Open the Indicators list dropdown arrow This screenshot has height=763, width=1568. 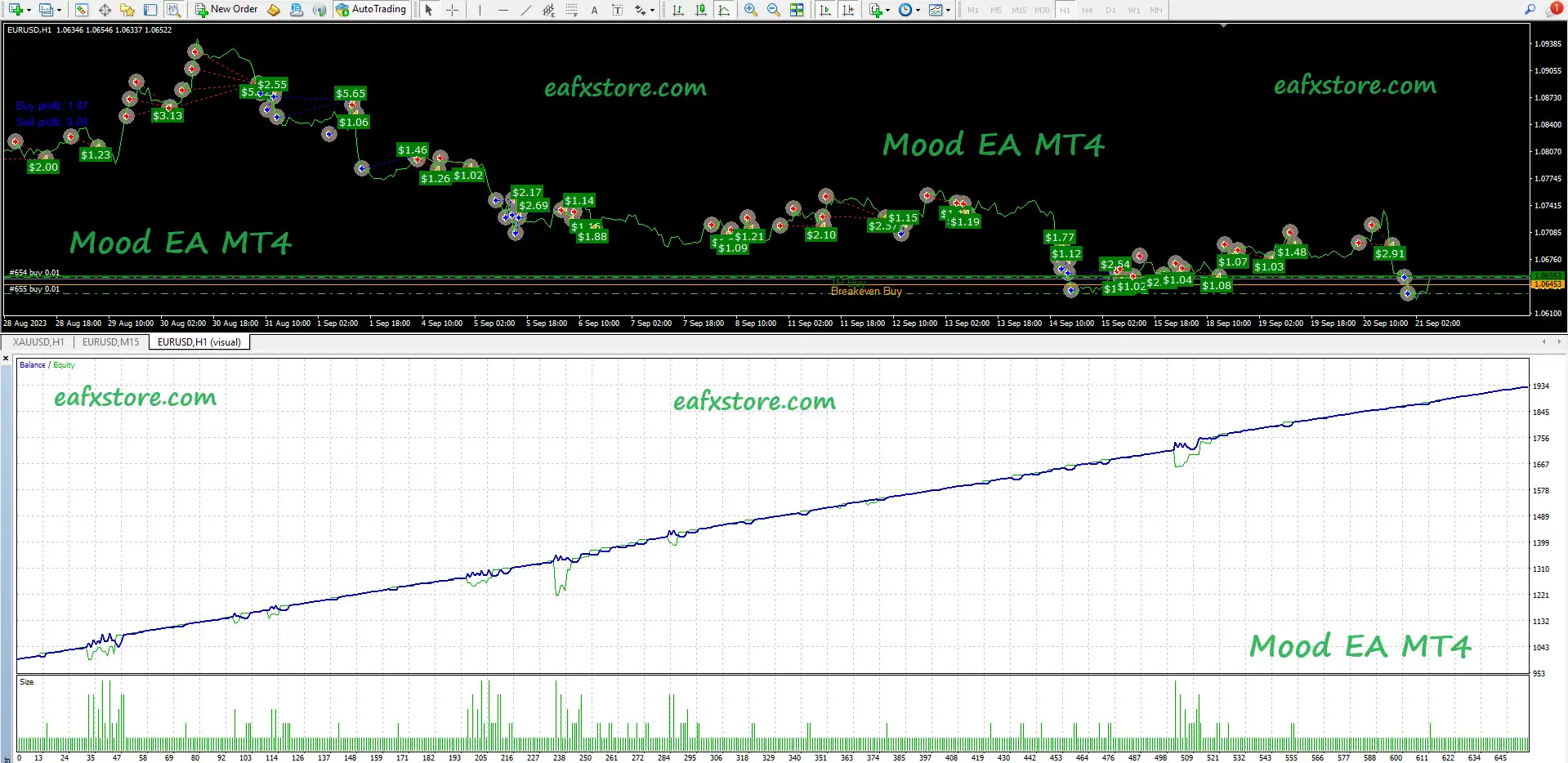[x=887, y=10]
